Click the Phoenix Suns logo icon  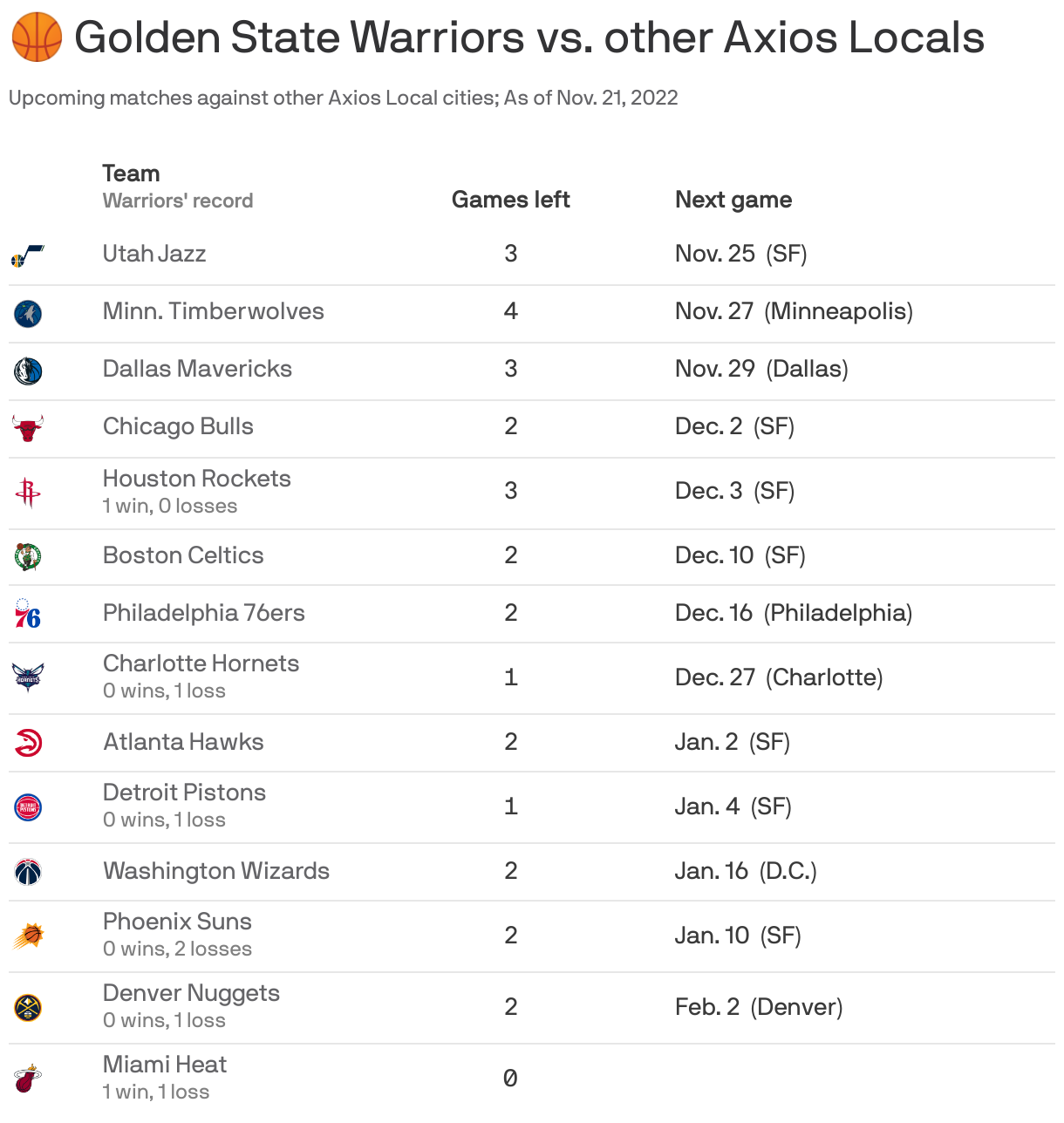[x=29, y=936]
